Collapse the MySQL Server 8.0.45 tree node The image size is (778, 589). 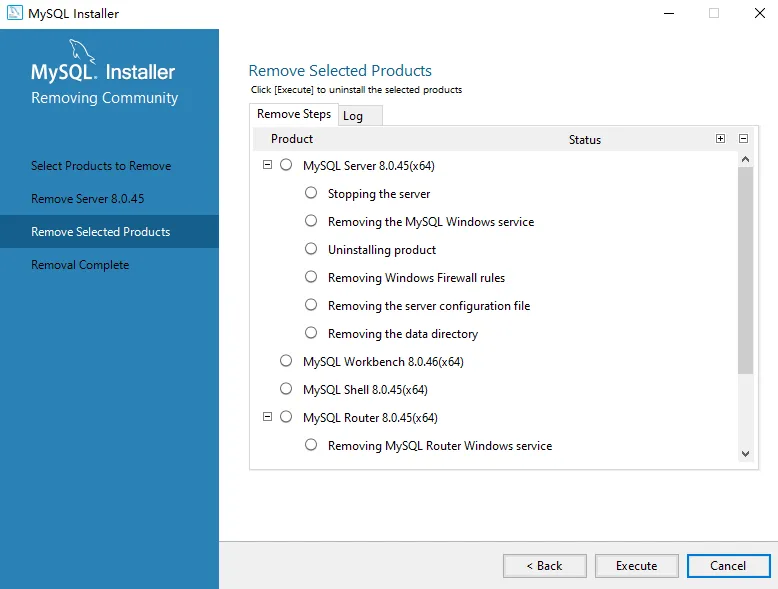point(267,165)
